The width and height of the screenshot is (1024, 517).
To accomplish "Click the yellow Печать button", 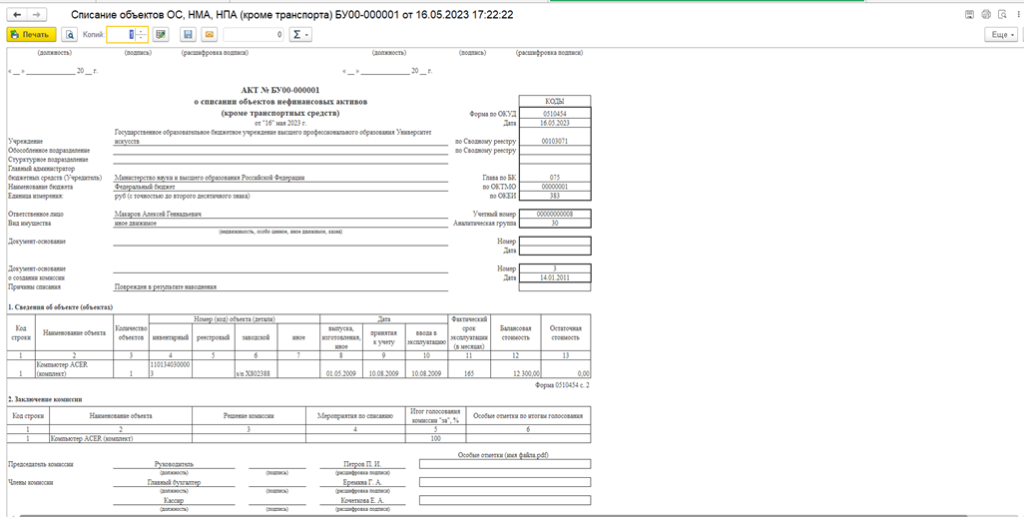I will 31,35.
